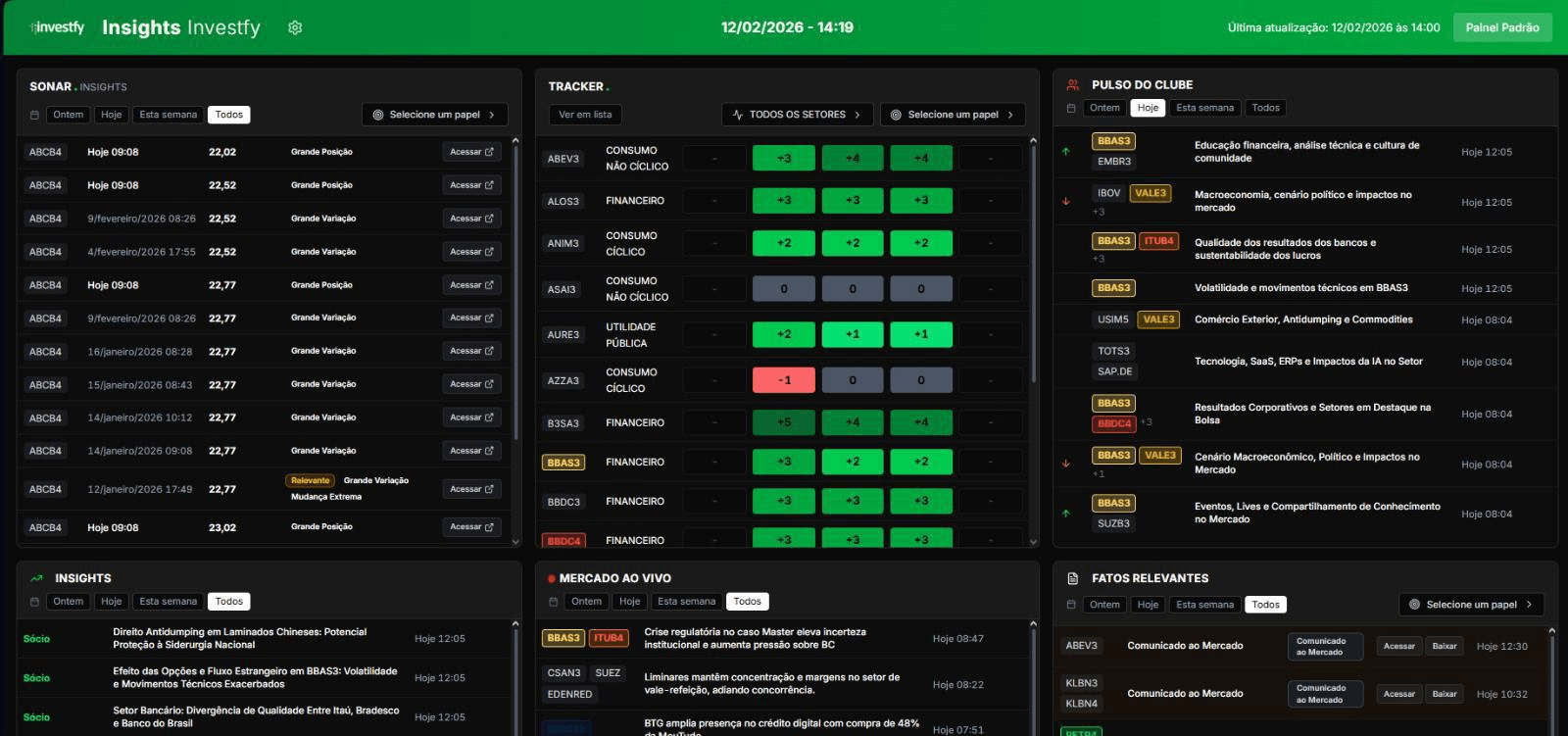
Task: Click the calendar icon in Mercado ao Vivo filters
Action: (553, 602)
